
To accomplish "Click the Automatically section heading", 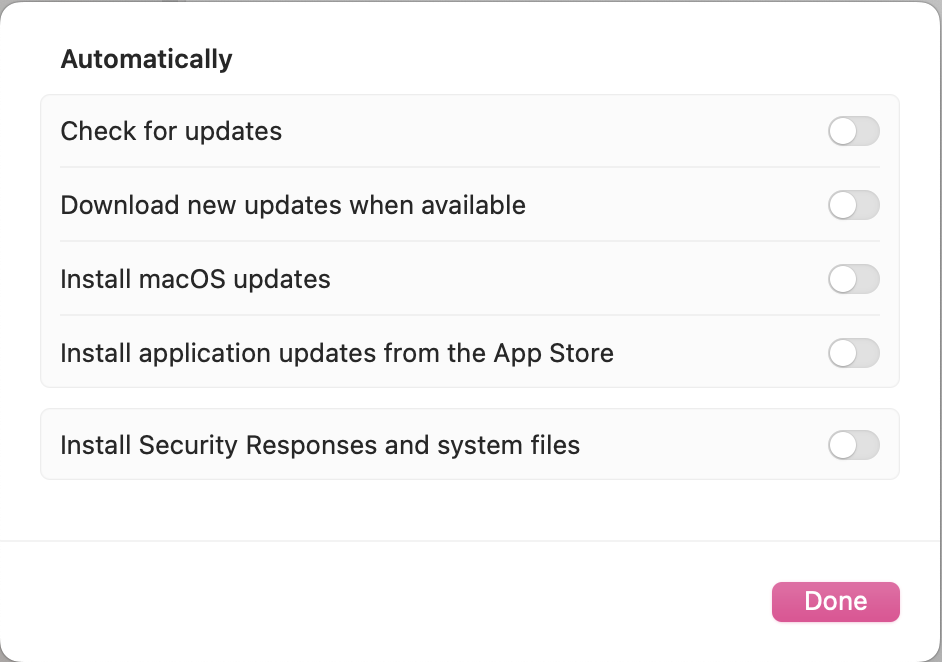I will pyautogui.click(x=146, y=58).
